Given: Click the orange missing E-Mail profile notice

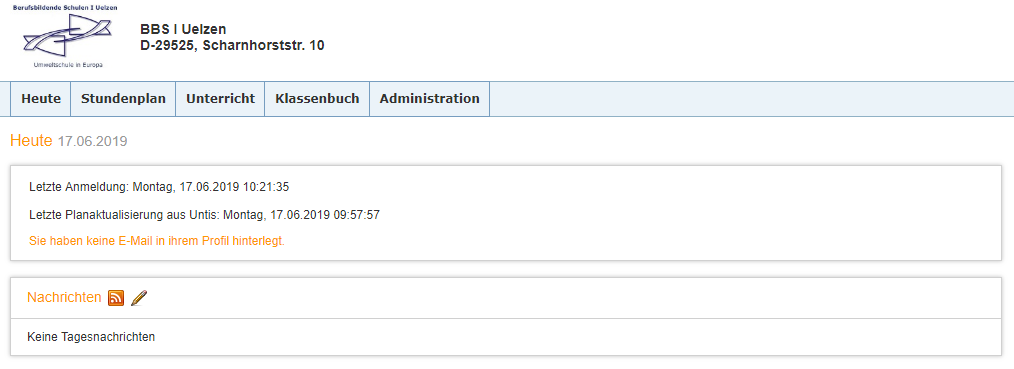Looking at the screenshot, I should (156, 241).
